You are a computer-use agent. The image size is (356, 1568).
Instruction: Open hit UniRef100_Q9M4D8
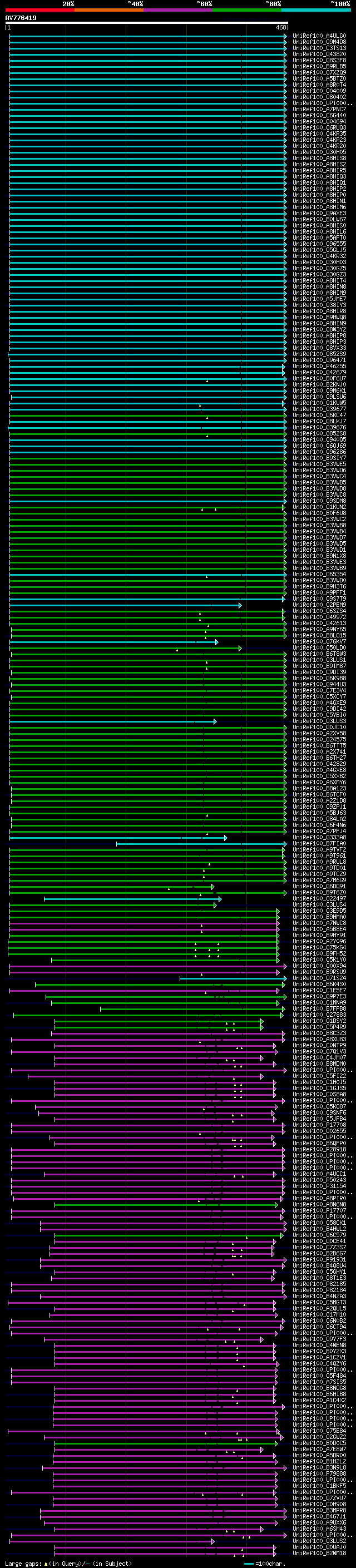319,42
